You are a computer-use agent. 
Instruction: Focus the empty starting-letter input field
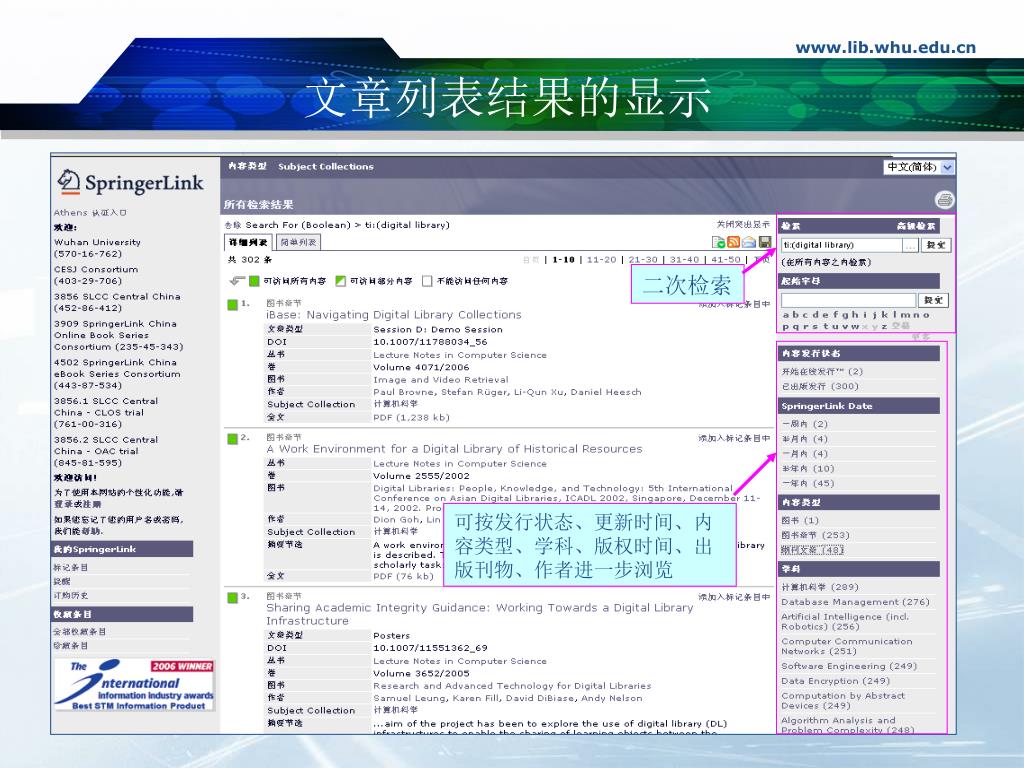848,300
